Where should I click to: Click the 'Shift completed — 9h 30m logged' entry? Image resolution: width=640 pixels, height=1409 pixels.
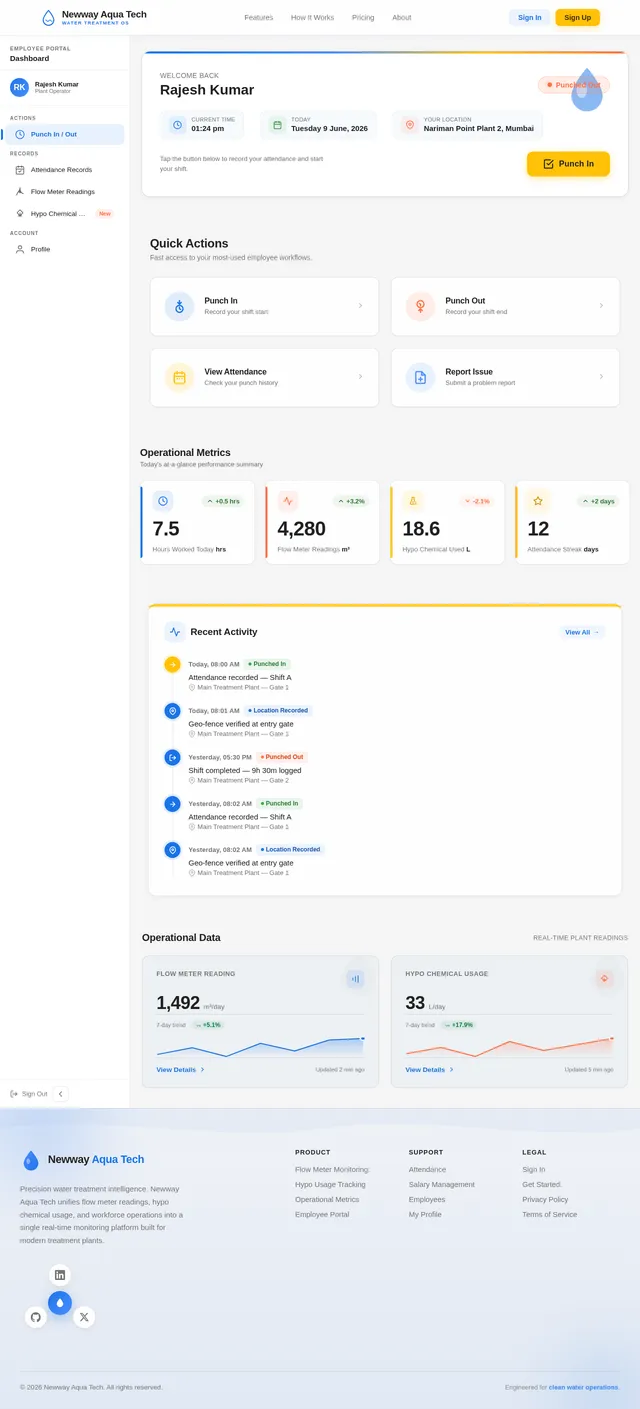pyautogui.click(x=245, y=770)
